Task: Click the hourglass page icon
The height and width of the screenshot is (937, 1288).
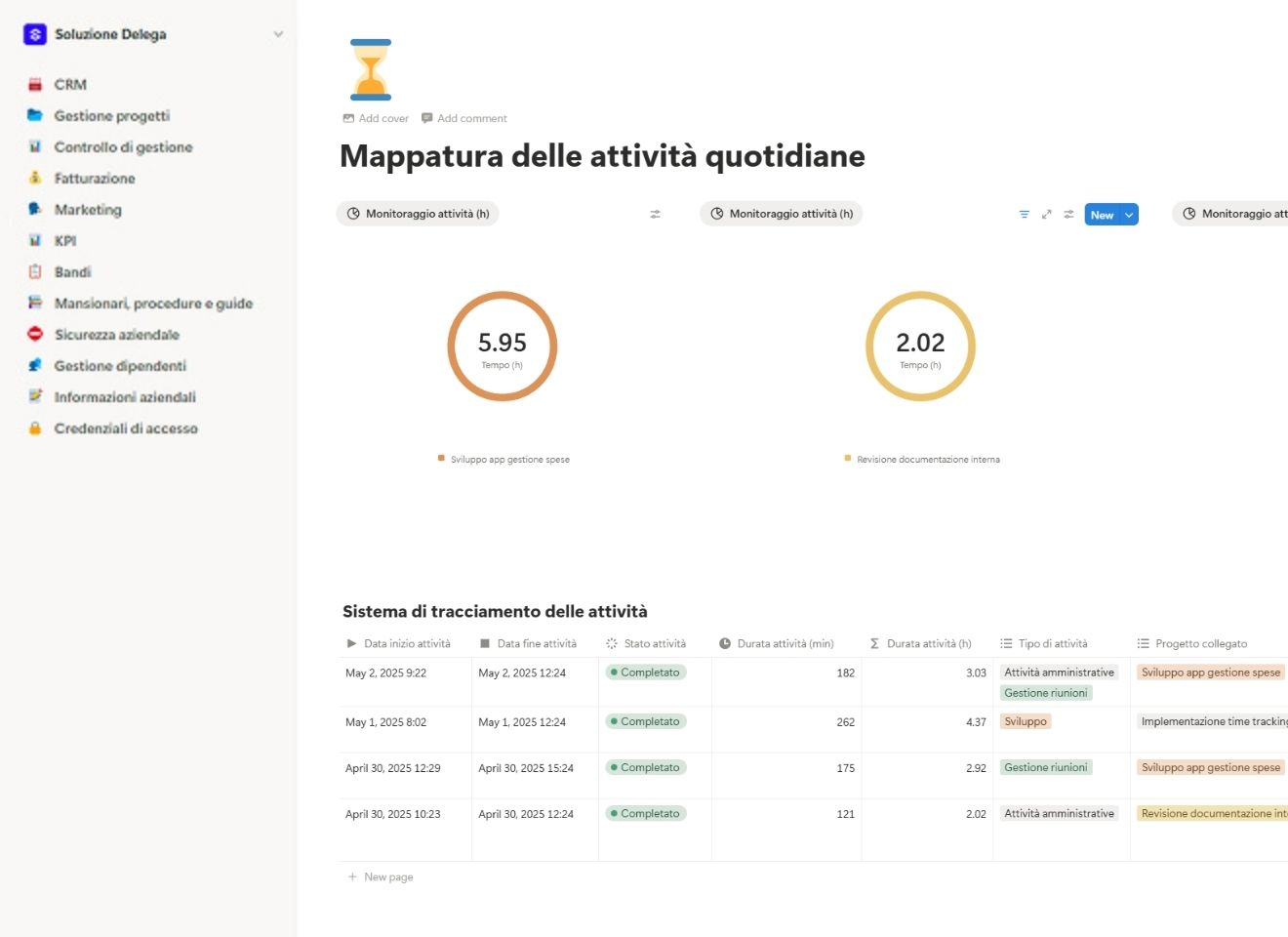Action: point(370,66)
